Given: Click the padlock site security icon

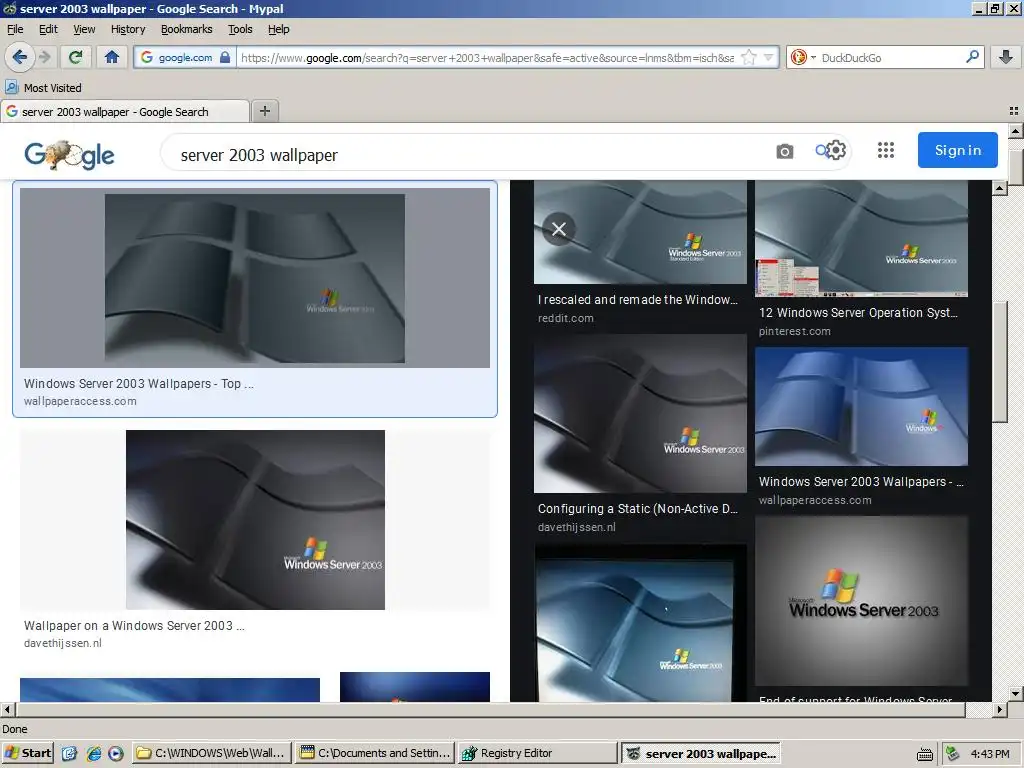Looking at the screenshot, I should [x=225, y=57].
